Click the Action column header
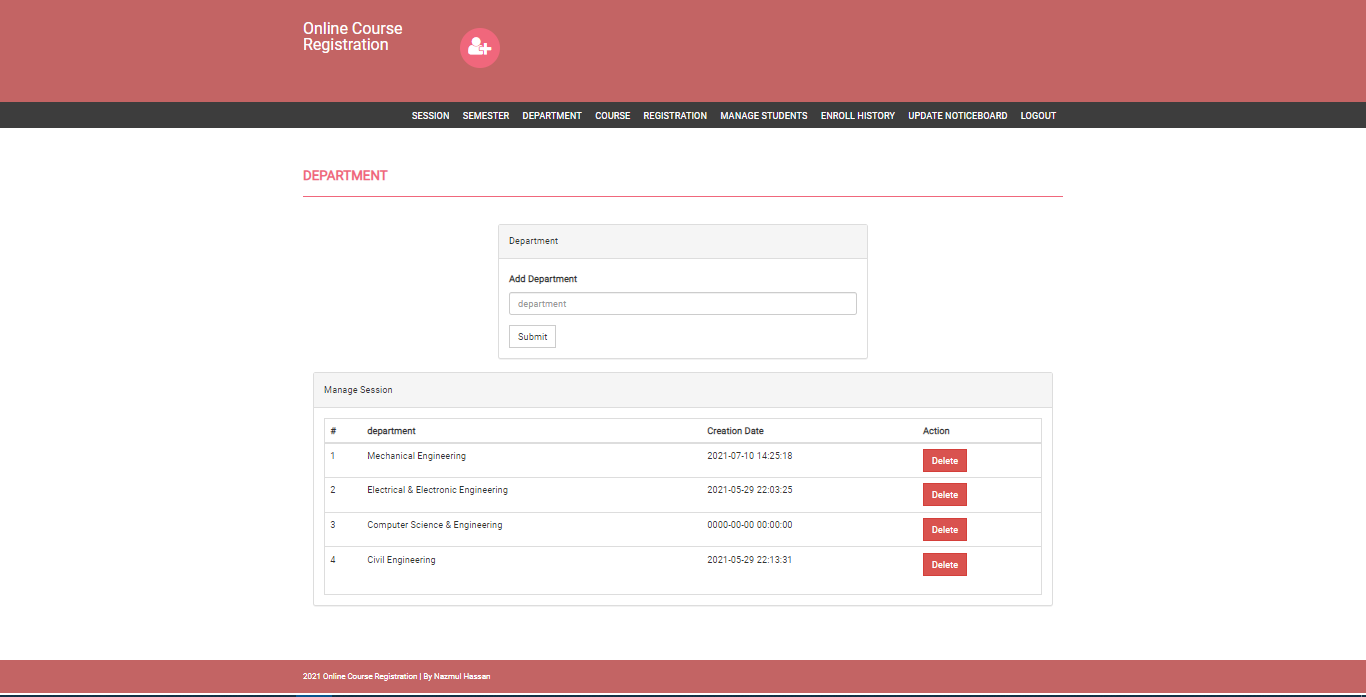Image resolution: width=1366 pixels, height=697 pixels. coord(936,431)
